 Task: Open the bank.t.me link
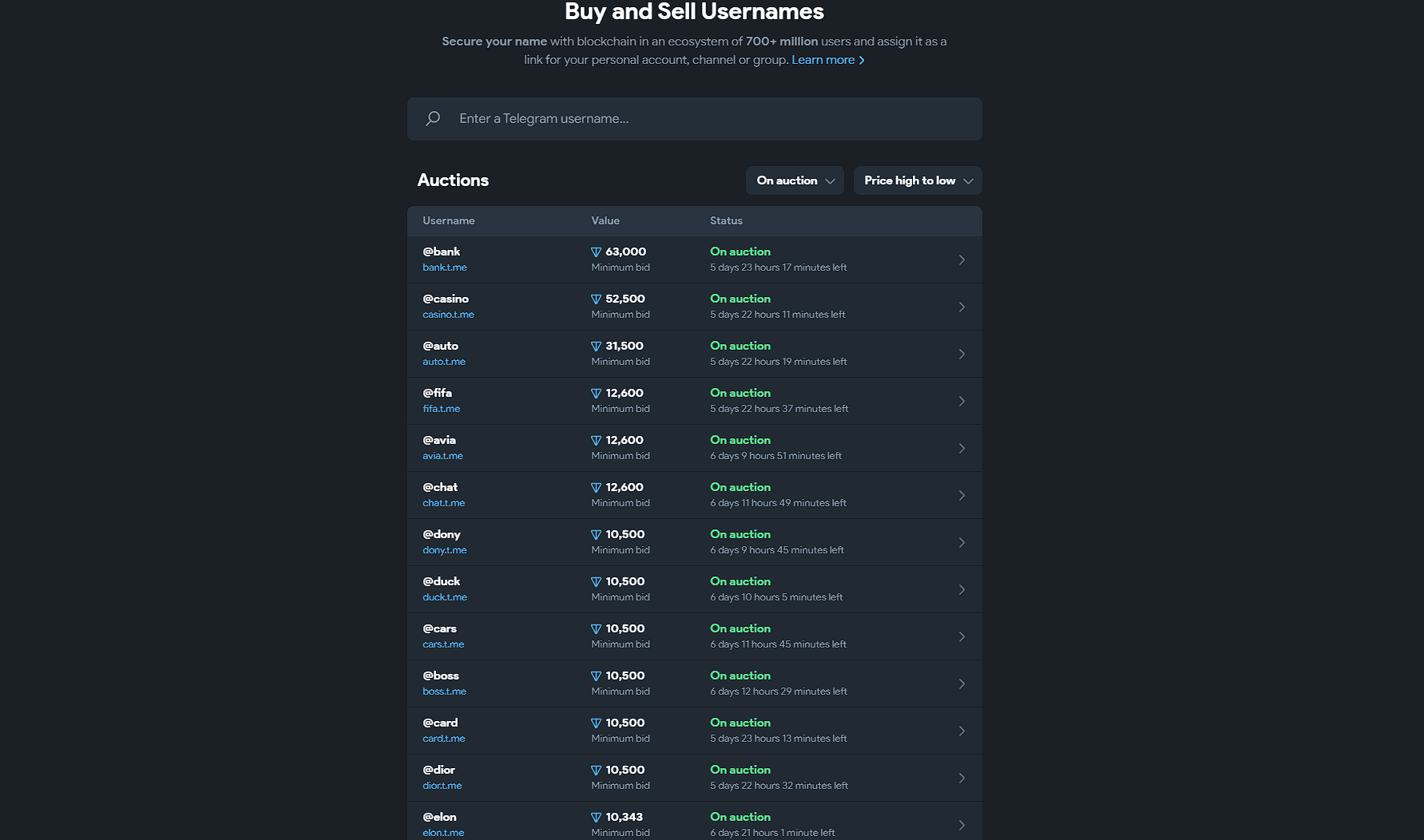click(445, 268)
